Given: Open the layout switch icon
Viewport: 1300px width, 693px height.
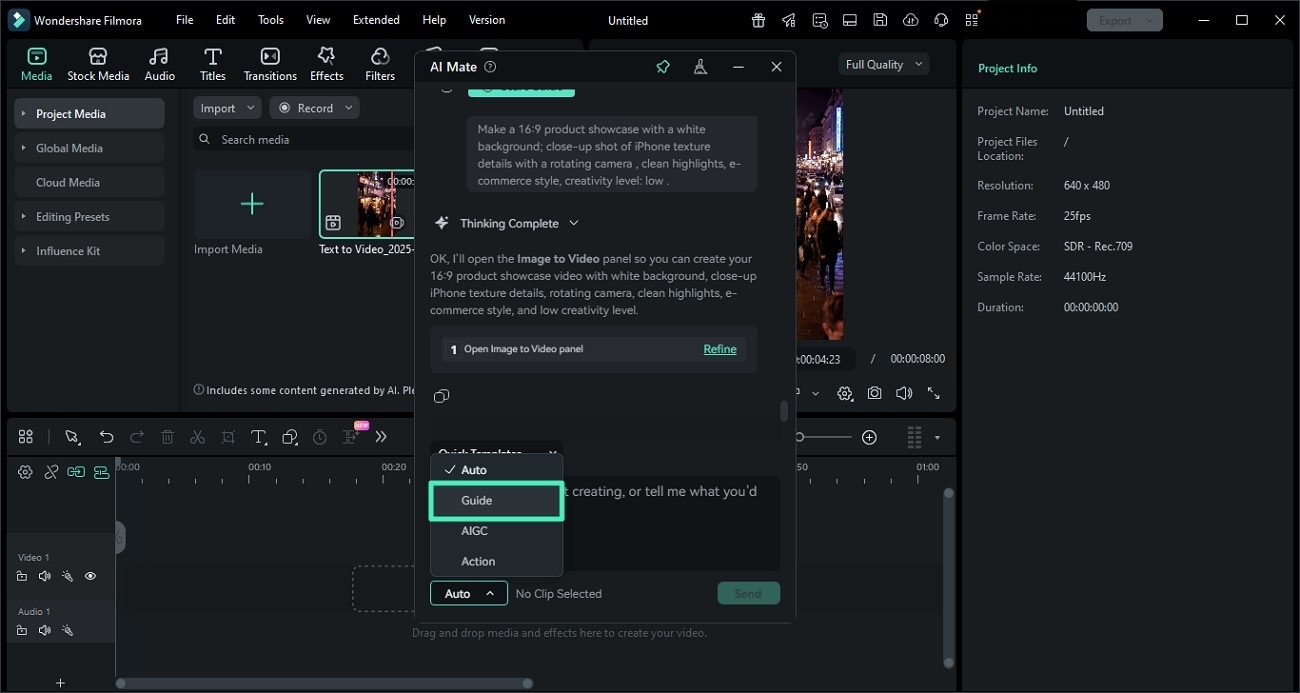Looking at the screenshot, I should coord(850,20).
